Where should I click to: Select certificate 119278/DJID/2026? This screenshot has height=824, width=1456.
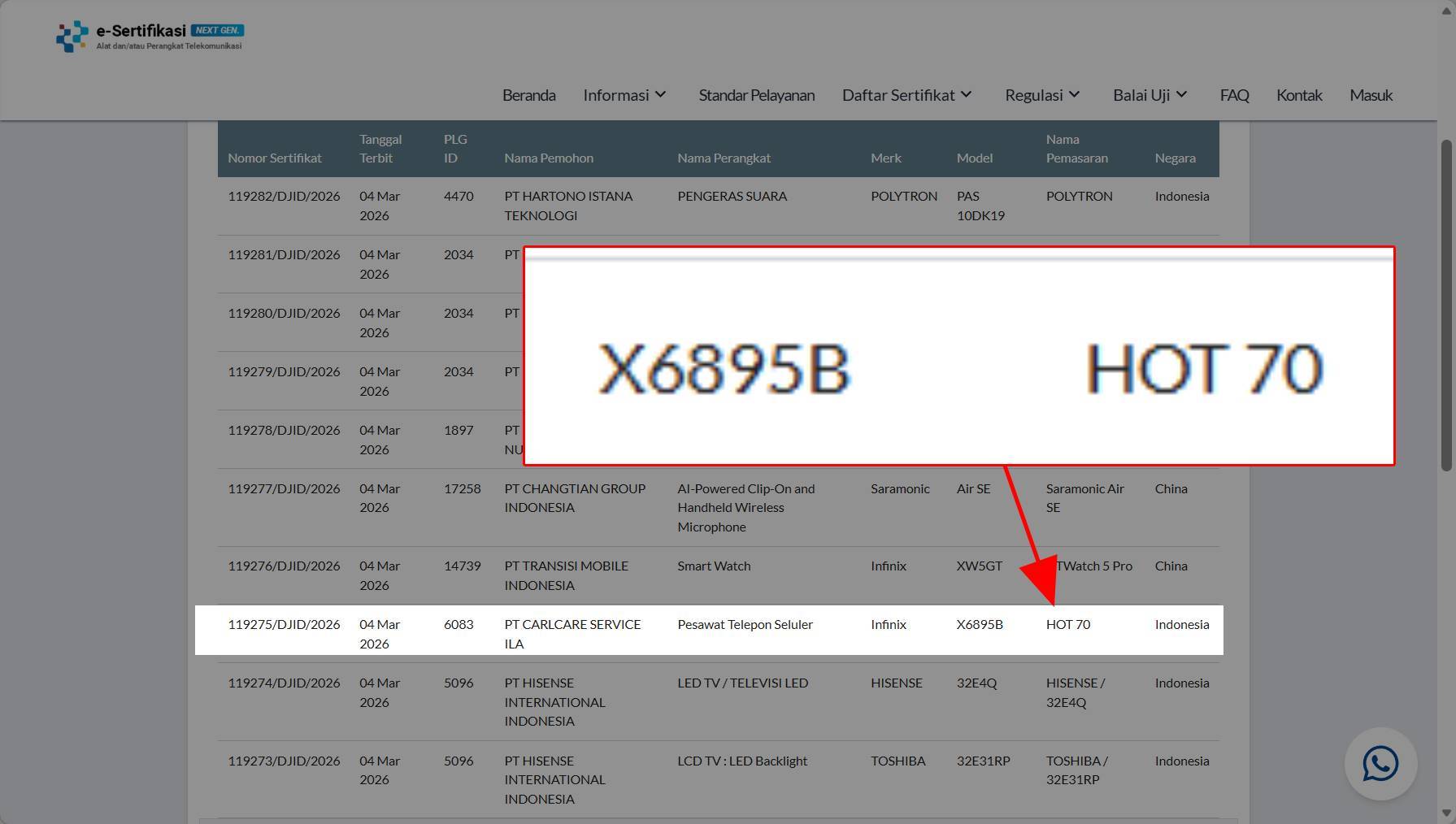pyautogui.click(x=284, y=430)
